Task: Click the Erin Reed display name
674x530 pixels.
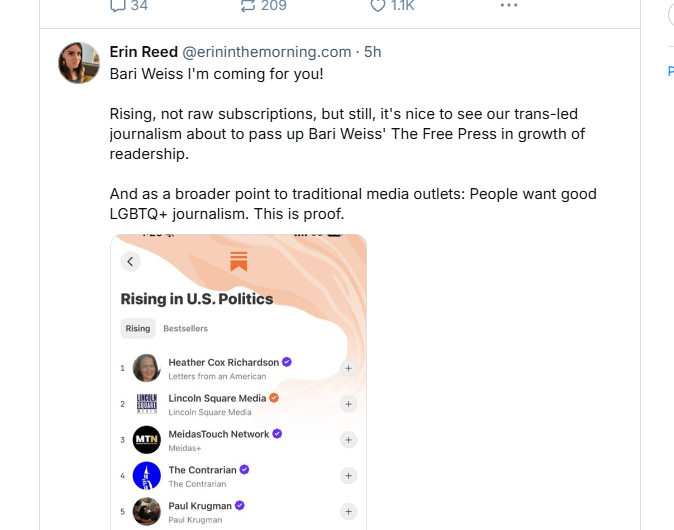Action: point(143,52)
